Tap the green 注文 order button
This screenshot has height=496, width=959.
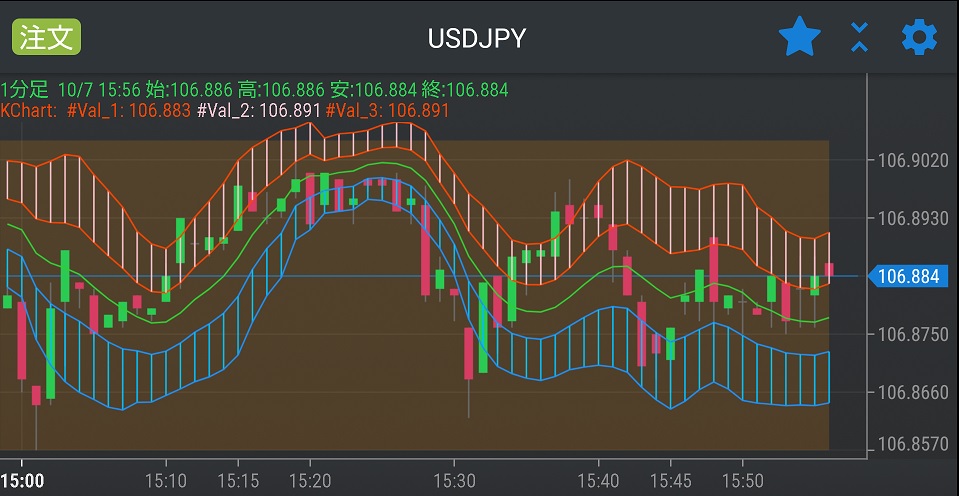click(46, 37)
